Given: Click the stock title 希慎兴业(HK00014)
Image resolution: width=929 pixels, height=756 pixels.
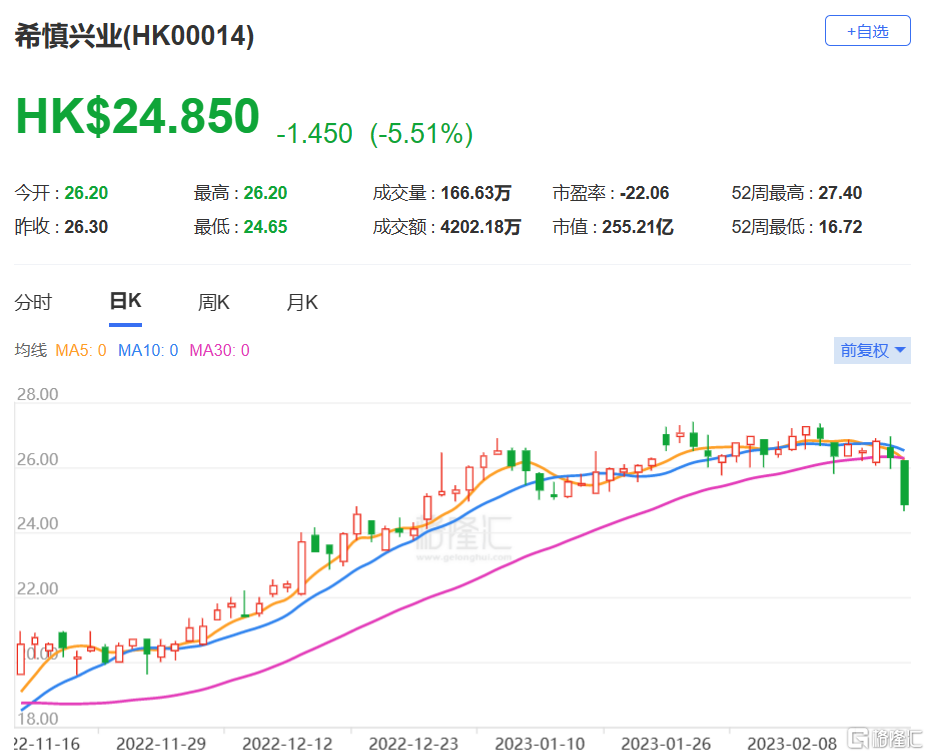Looking at the screenshot, I should click(134, 36).
